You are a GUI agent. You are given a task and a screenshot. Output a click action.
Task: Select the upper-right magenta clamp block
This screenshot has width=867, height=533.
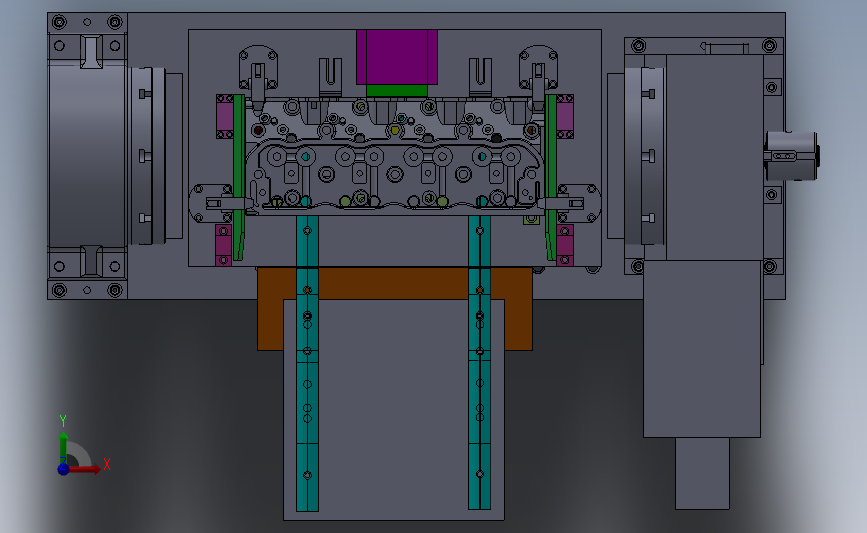(565, 117)
